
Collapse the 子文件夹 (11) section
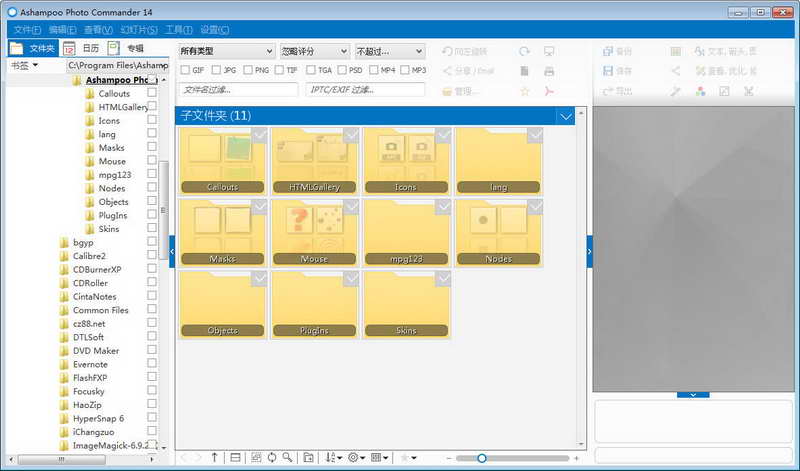click(565, 116)
